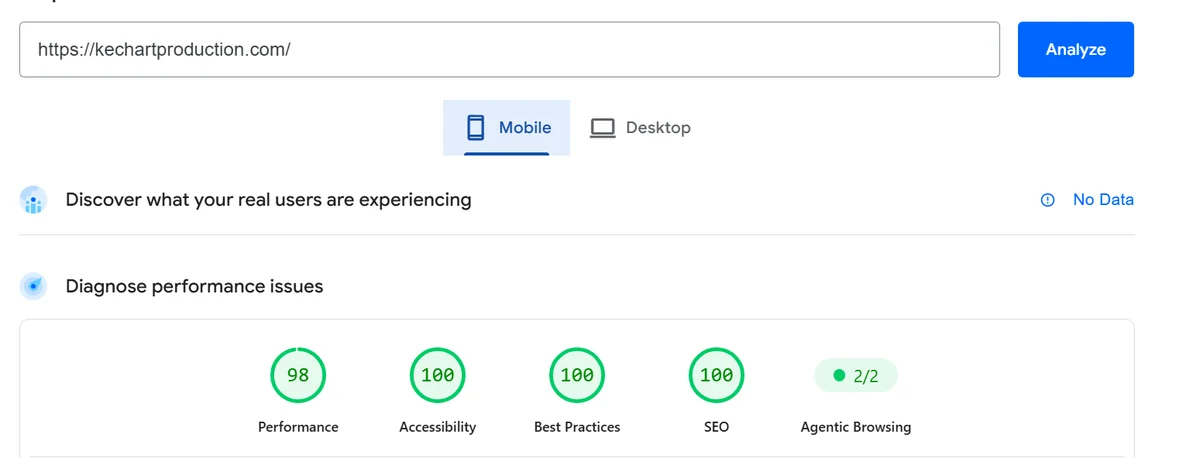
Task: Click the desktop laptop icon
Action: [602, 128]
